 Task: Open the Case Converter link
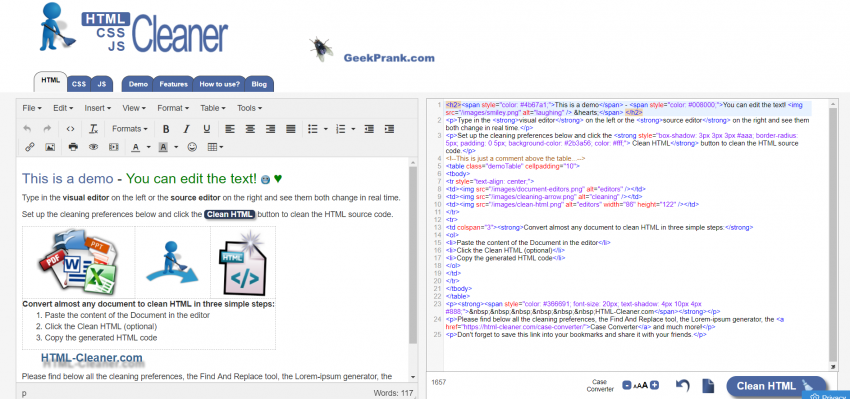(x=600, y=385)
